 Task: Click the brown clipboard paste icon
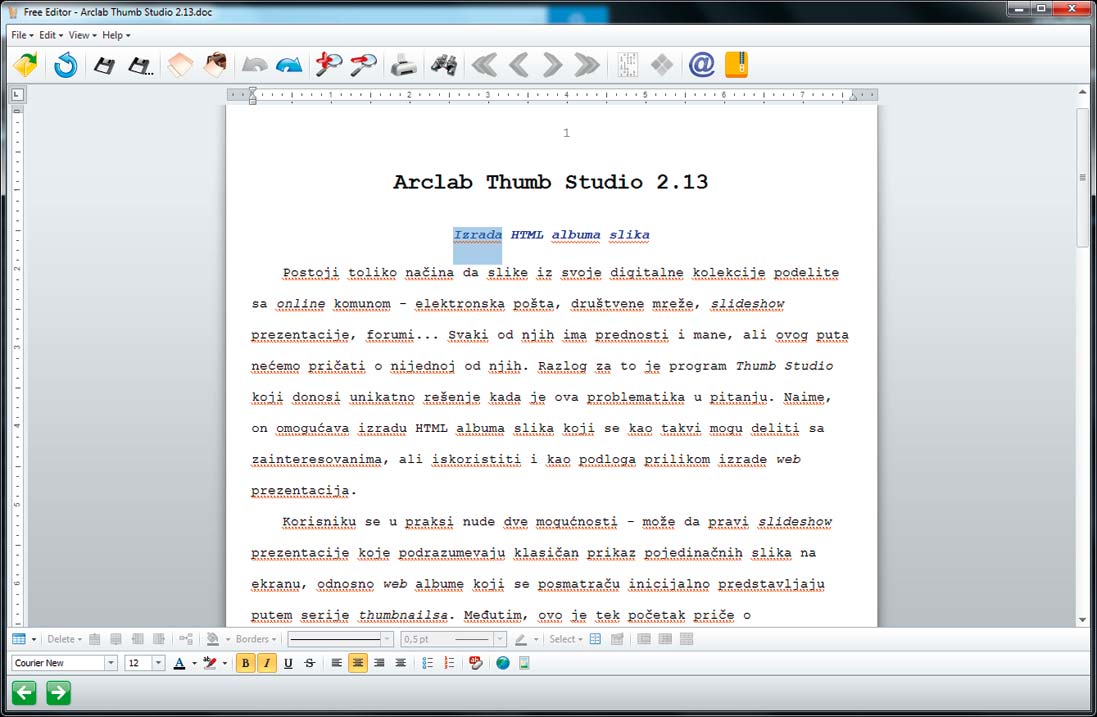[x=215, y=65]
